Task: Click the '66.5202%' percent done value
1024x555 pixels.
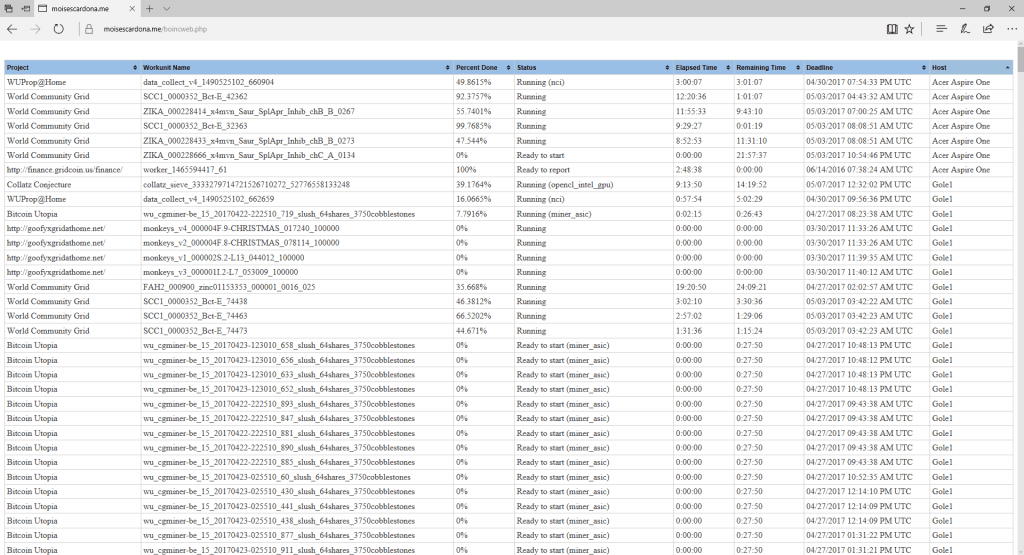Action: click(x=473, y=316)
